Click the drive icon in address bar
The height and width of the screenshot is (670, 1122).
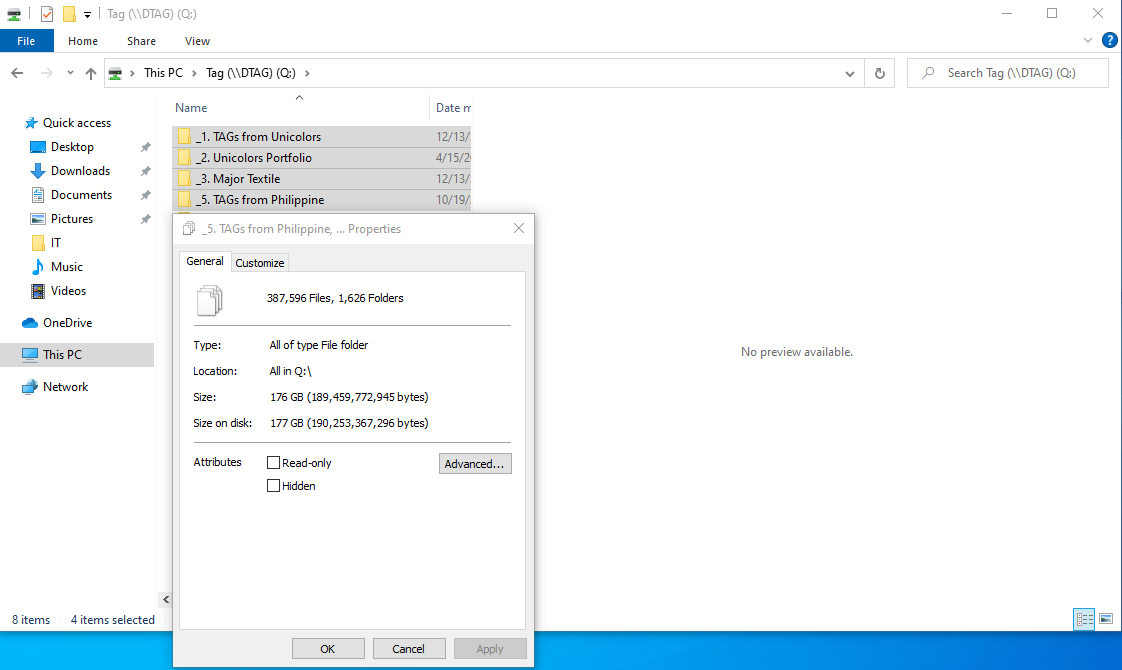click(114, 73)
